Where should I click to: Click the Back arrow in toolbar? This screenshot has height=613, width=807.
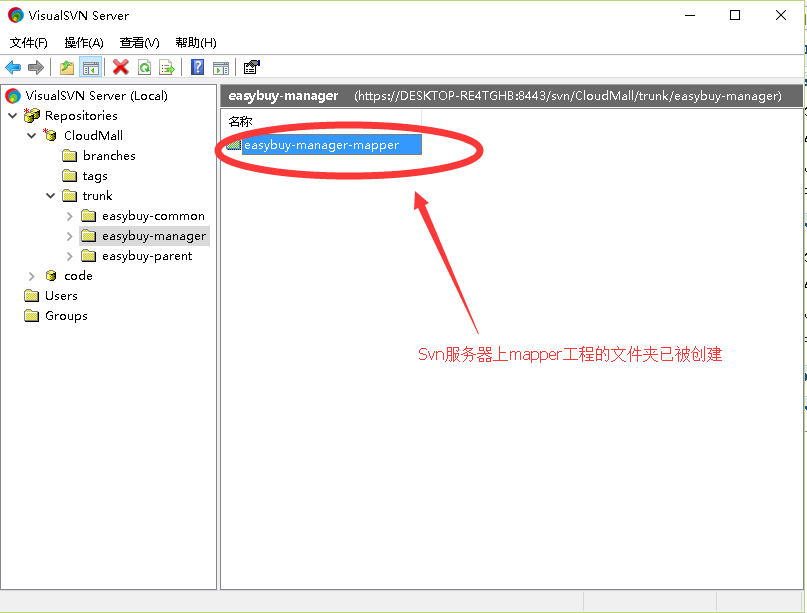(13, 67)
